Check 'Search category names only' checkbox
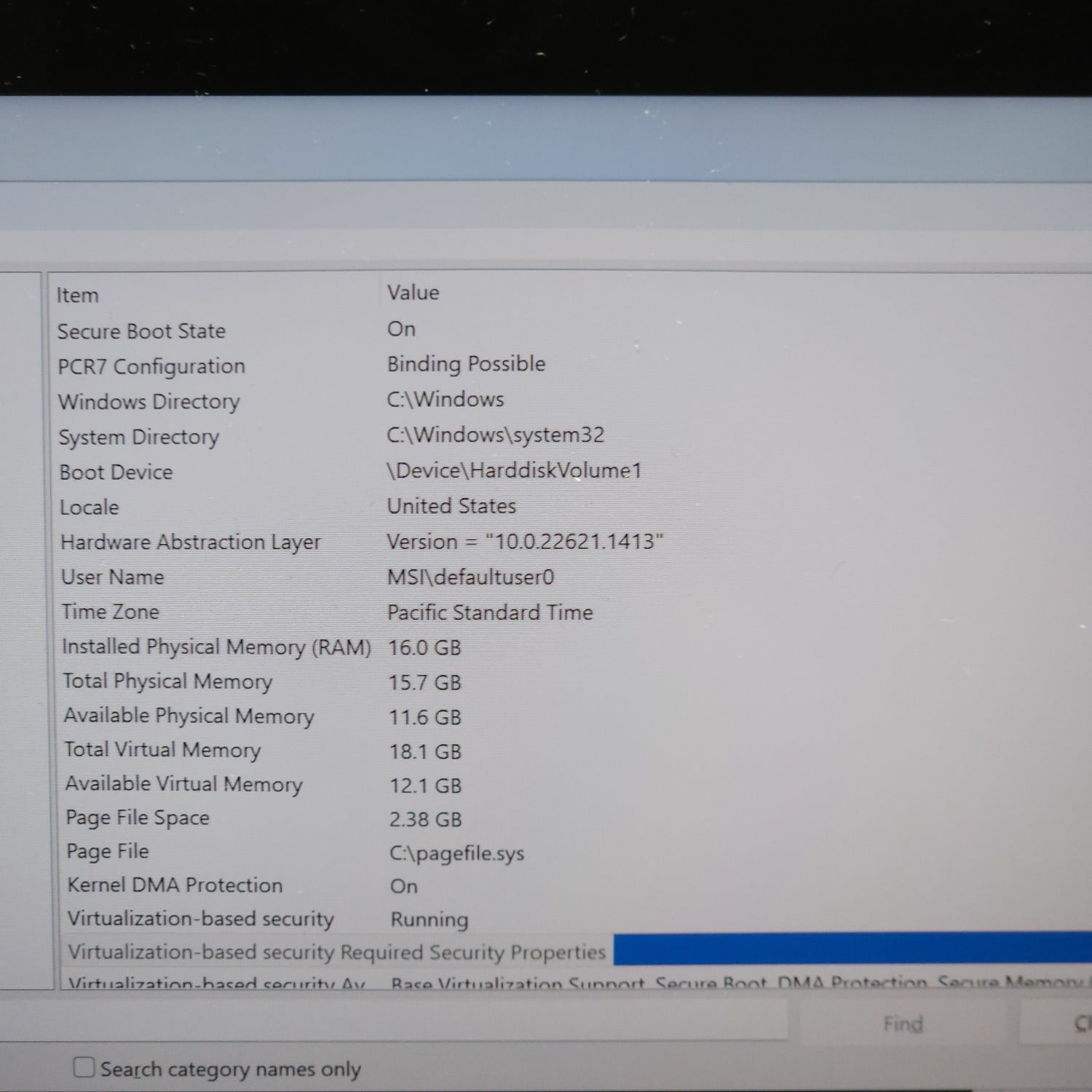This screenshot has width=1092, height=1092. point(84,1067)
